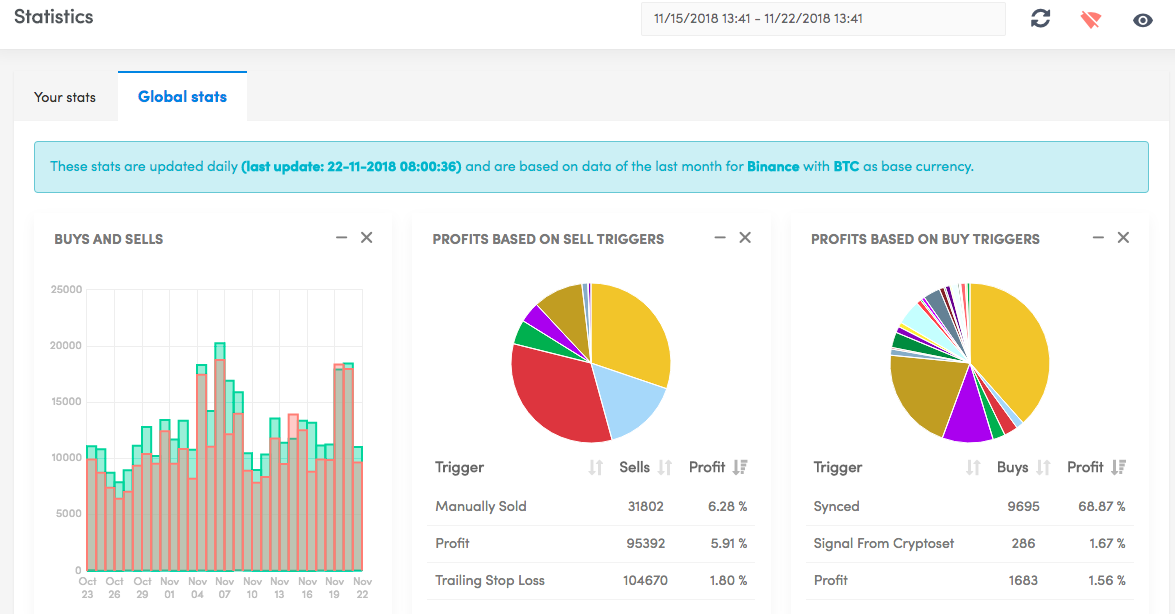The image size is (1175, 614).
Task: Click the refresh statistics icon
Action: (1040, 19)
